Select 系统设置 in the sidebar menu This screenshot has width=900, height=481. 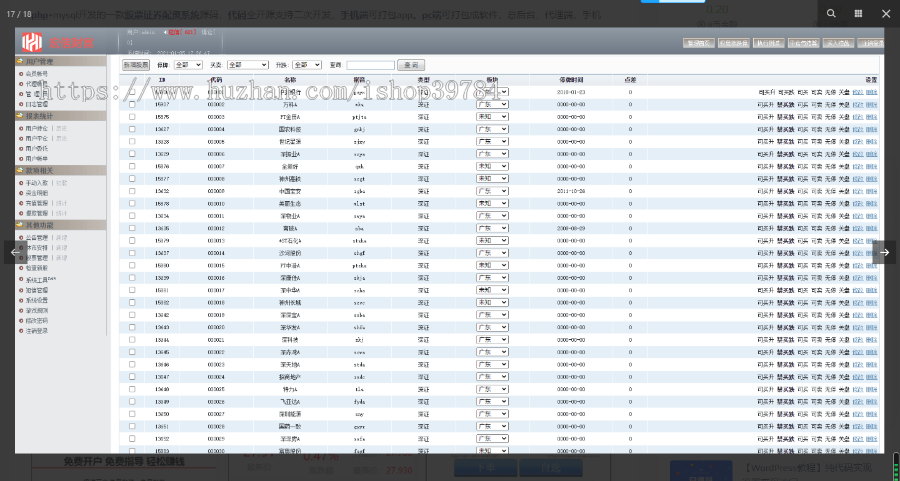36,300
